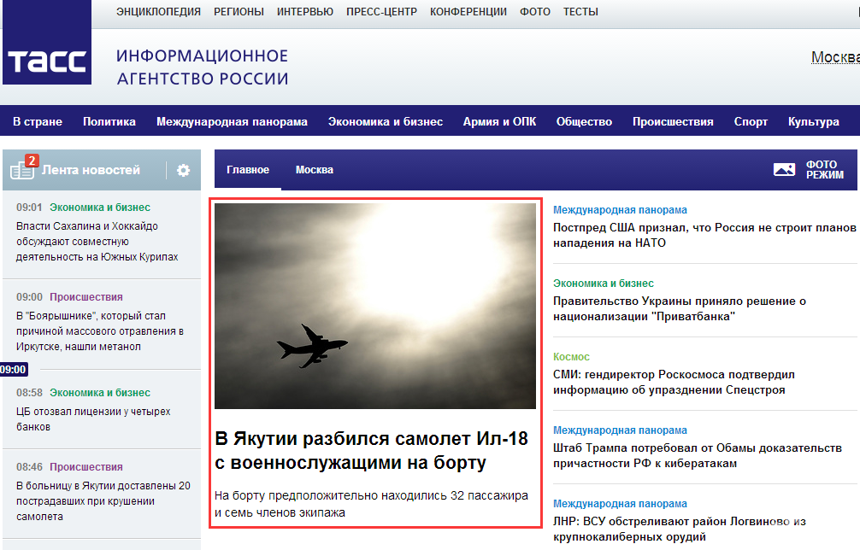Open Пресс-центр in top menu
This screenshot has width=860, height=550.
pyautogui.click(x=382, y=12)
